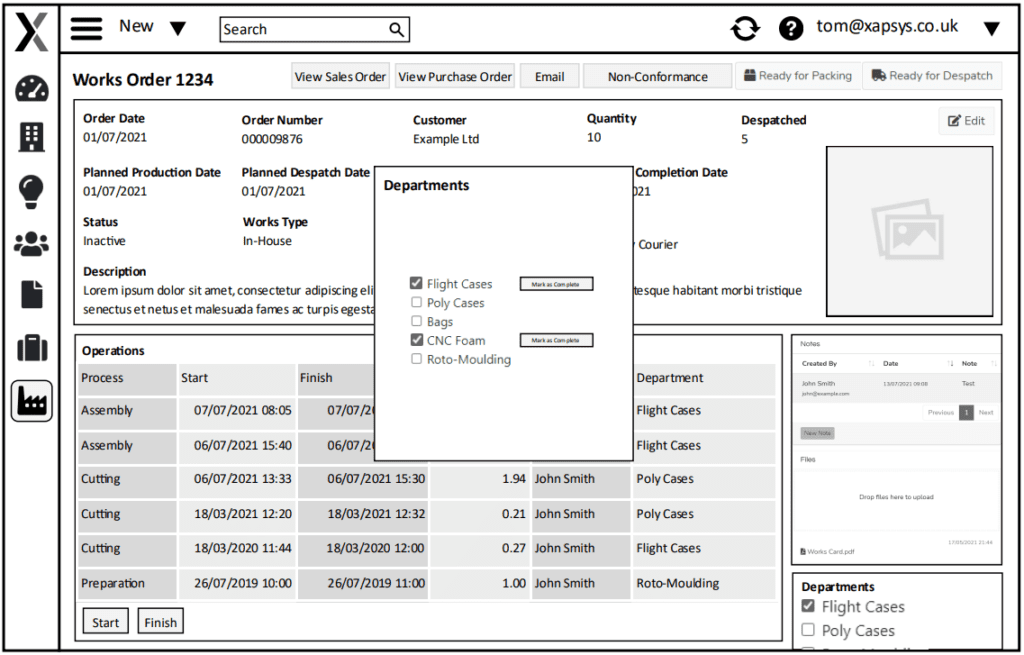Click the Start button under Operations
The image size is (1024, 655).
106,622
